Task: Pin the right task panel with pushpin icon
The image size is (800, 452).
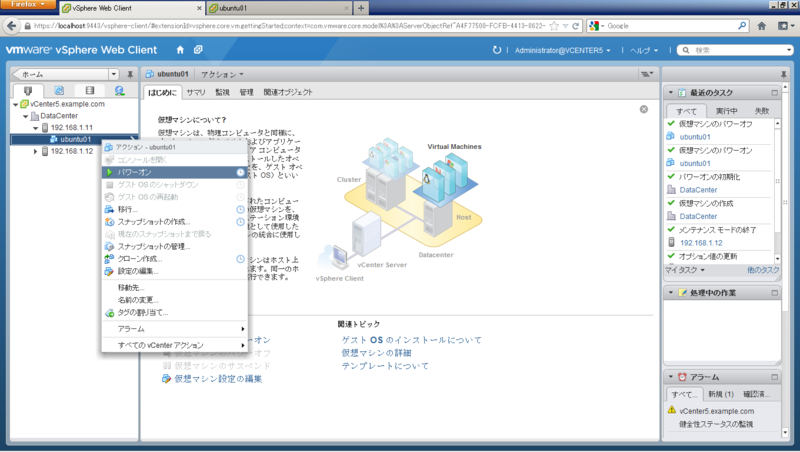Action: pyautogui.click(x=784, y=74)
